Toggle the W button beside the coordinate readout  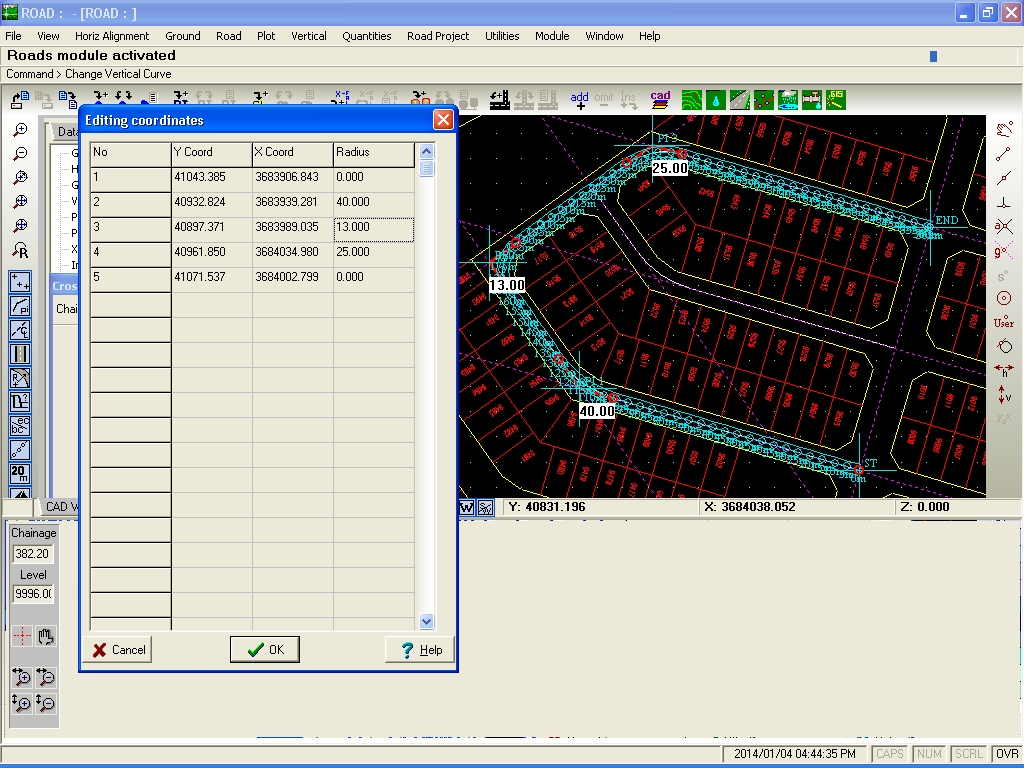click(x=466, y=507)
